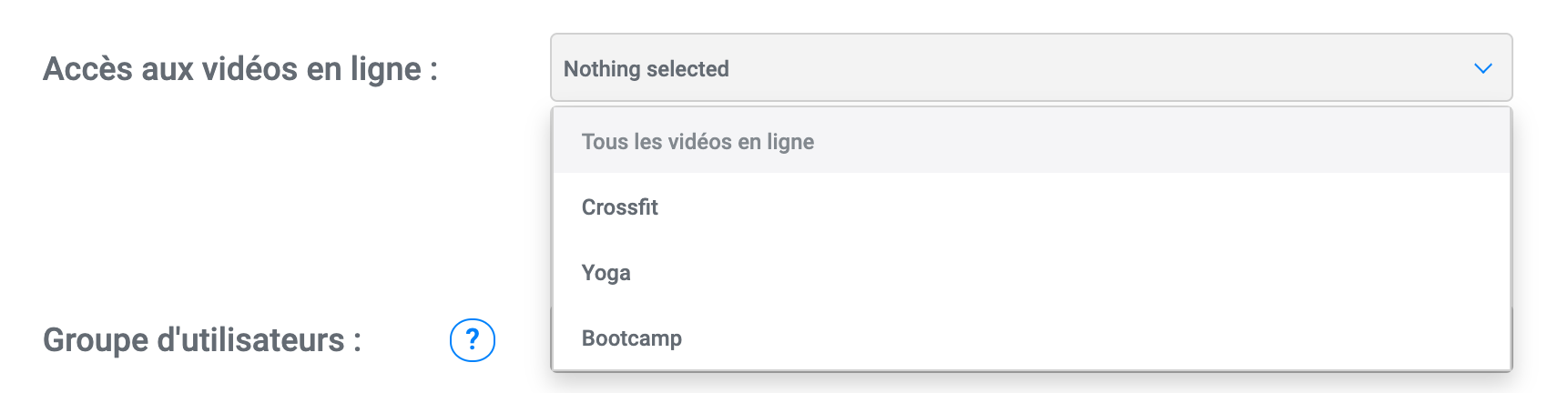Click the 'Accès aux vidéos en ligne' label
The image size is (1568, 393).
click(x=240, y=69)
